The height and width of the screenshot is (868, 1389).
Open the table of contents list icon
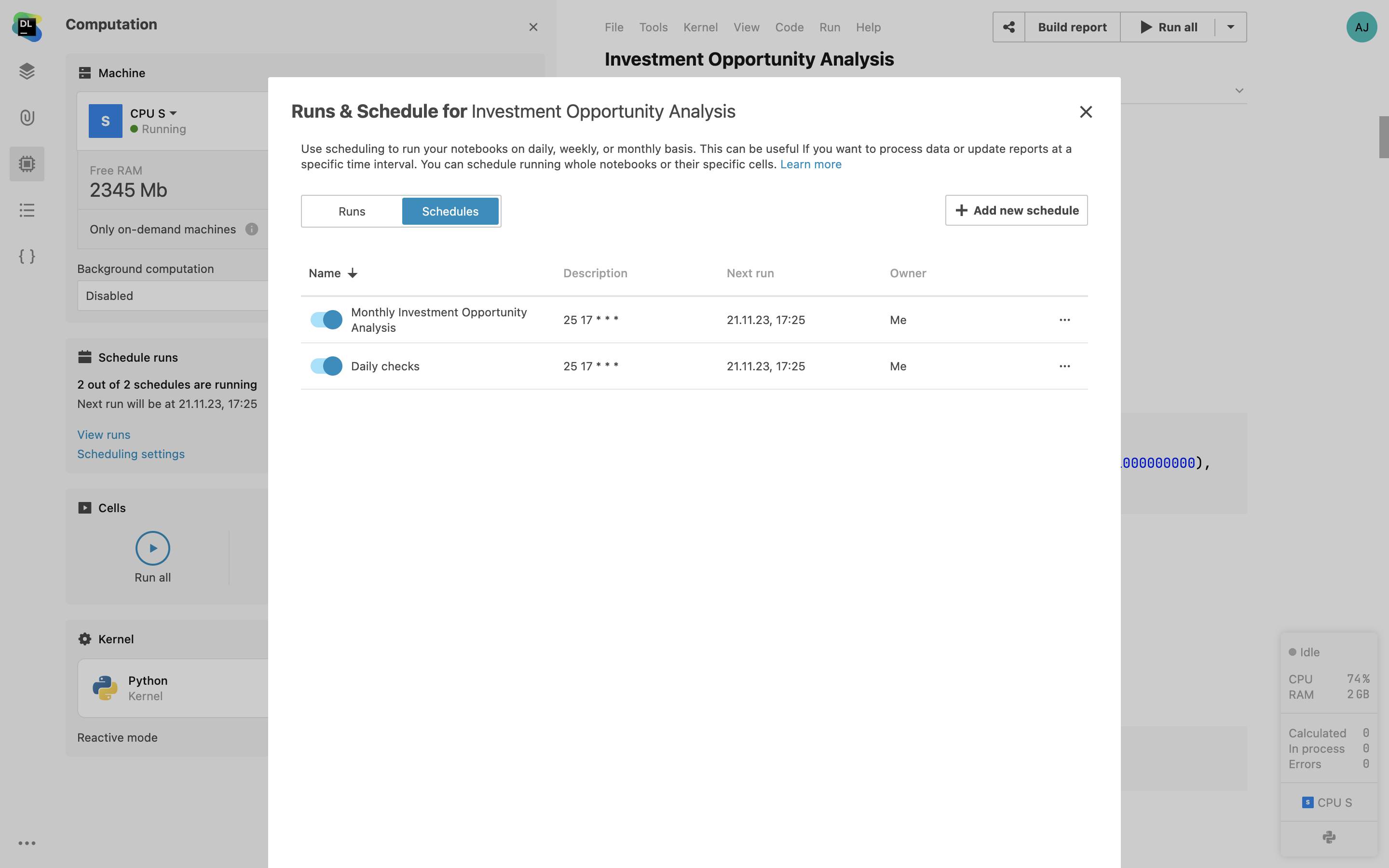(27, 210)
